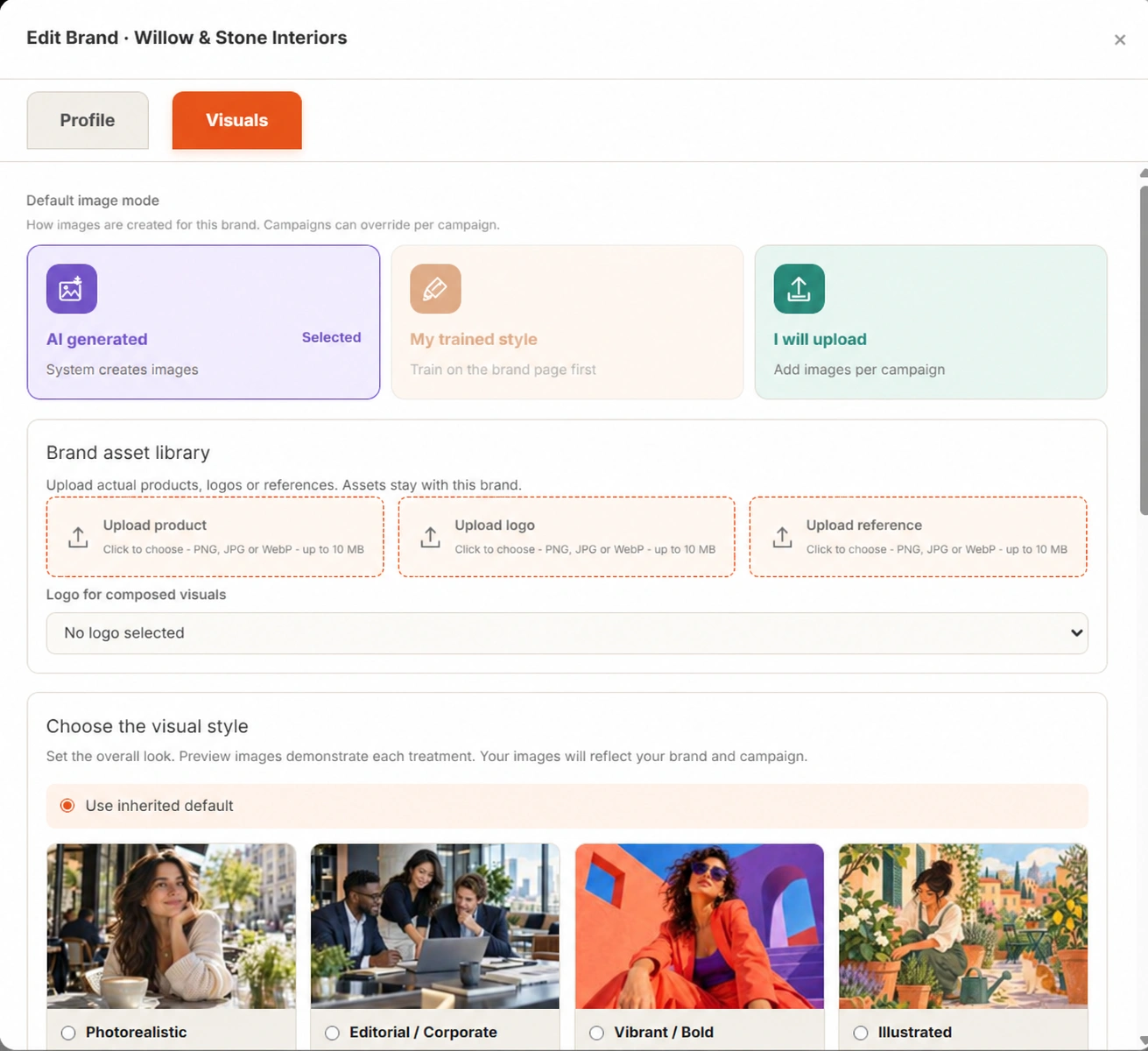Image resolution: width=1148 pixels, height=1051 pixels.
Task: Click the Upload logo drop zone
Action: (x=567, y=537)
